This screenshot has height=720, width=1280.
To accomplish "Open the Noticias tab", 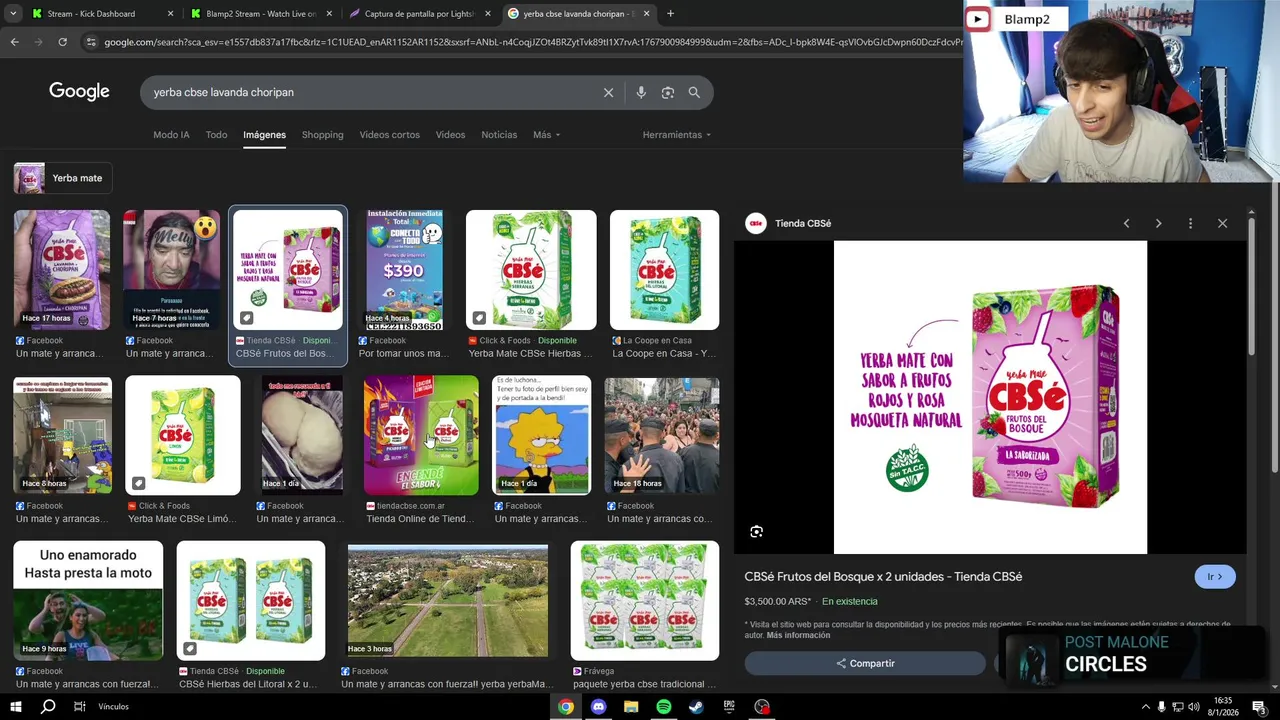I will tap(499, 135).
